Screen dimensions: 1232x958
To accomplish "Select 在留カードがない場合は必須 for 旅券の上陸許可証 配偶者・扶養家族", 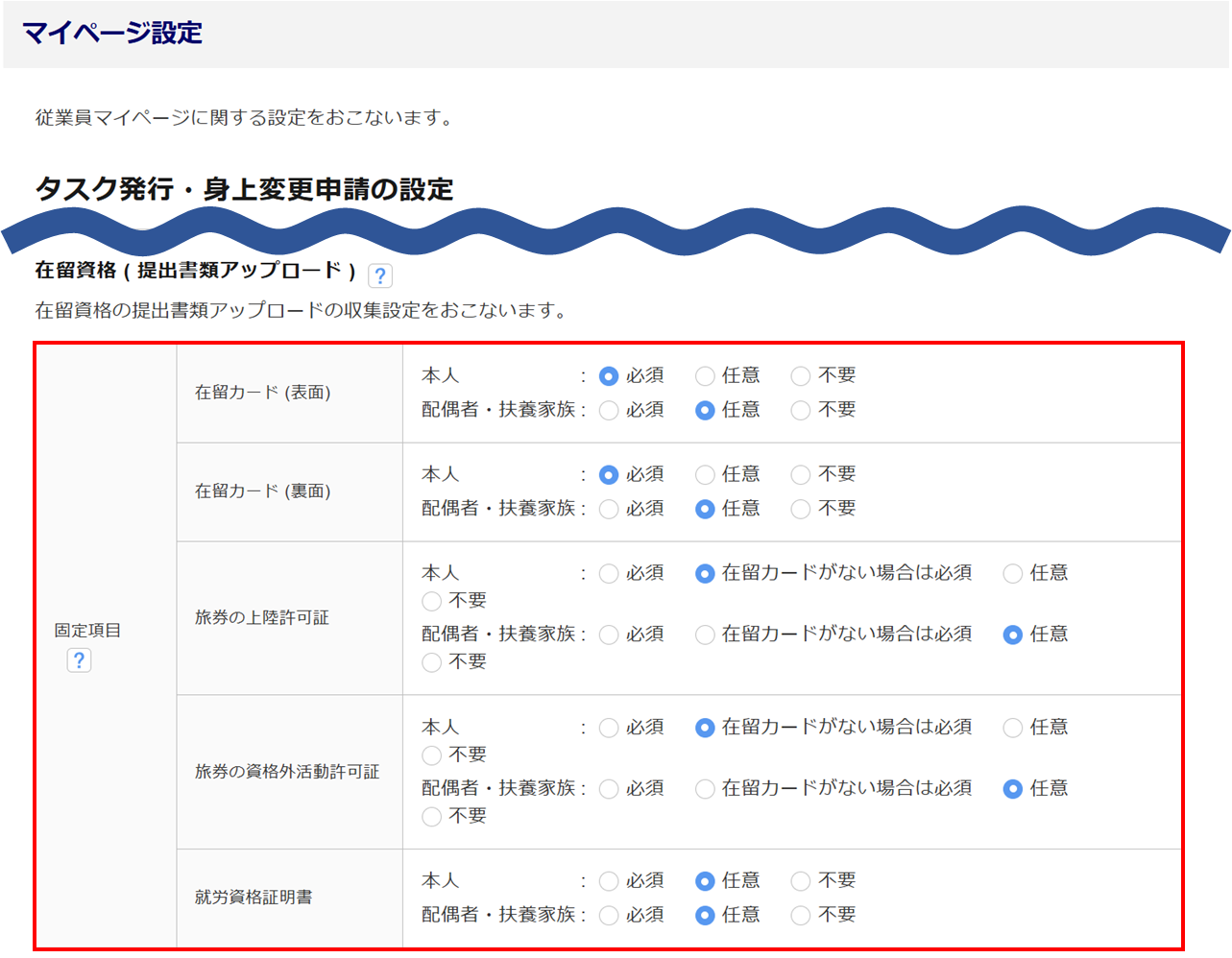I will (x=705, y=635).
